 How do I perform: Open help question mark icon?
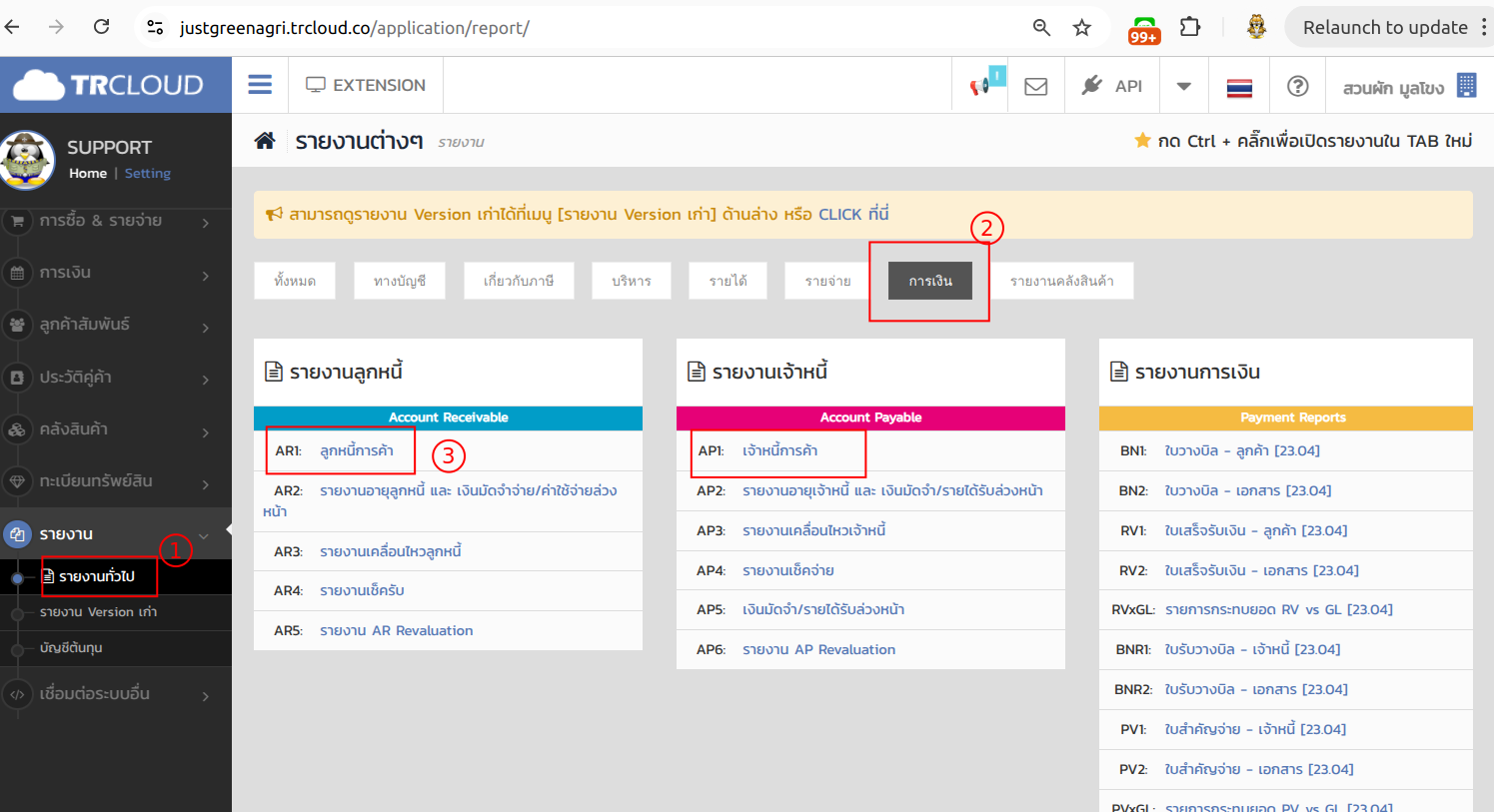[x=1297, y=86]
